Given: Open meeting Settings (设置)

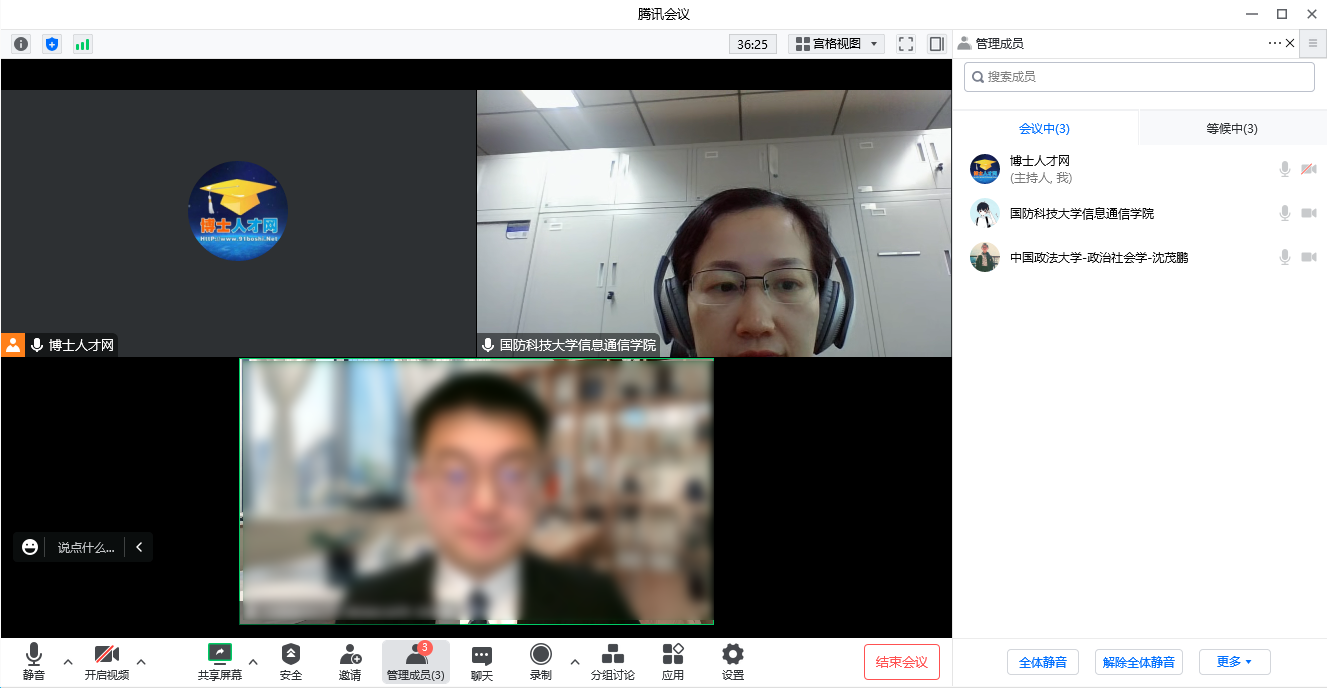Looking at the screenshot, I should point(733,662).
